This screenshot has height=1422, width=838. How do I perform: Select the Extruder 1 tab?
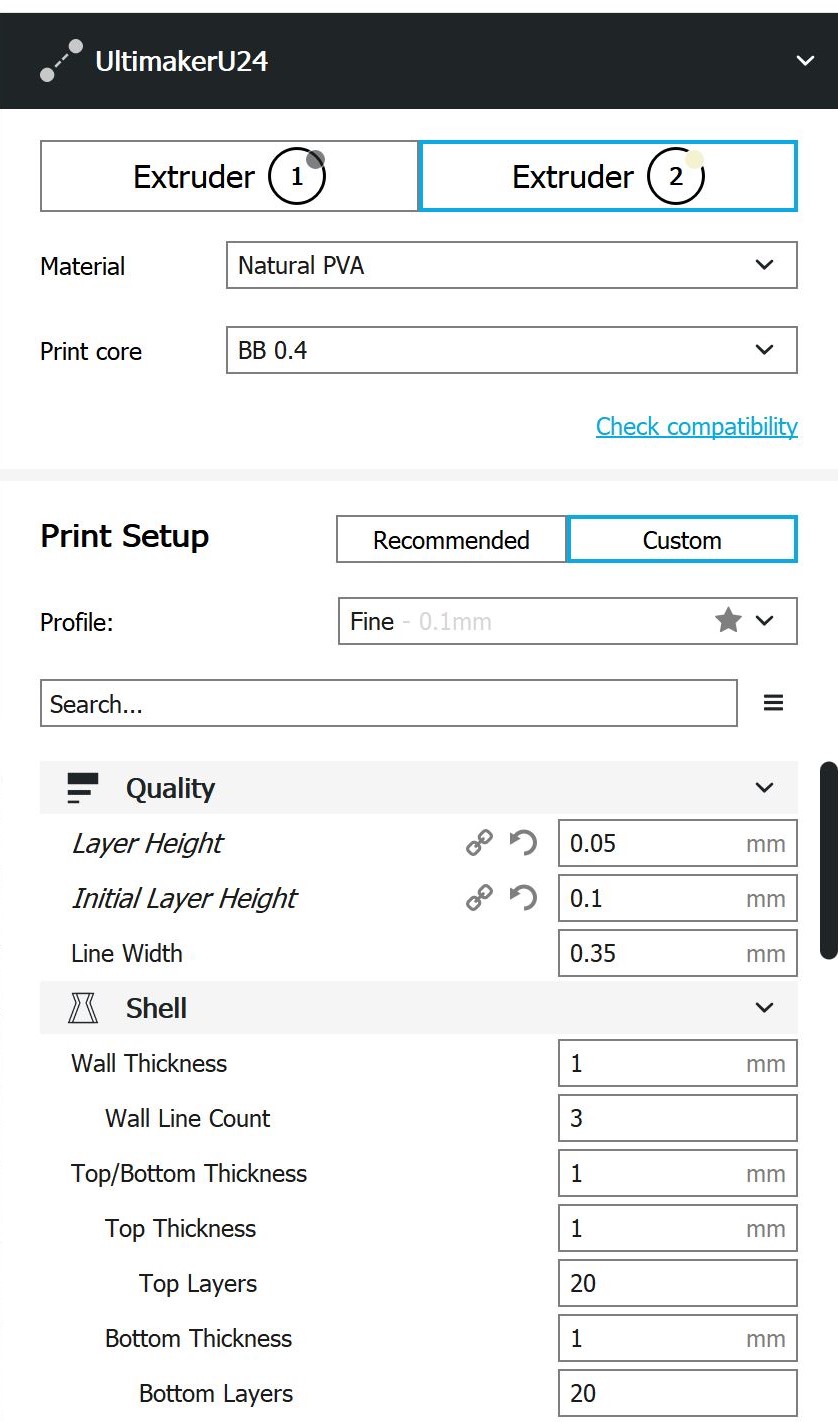pyautogui.click(x=229, y=177)
